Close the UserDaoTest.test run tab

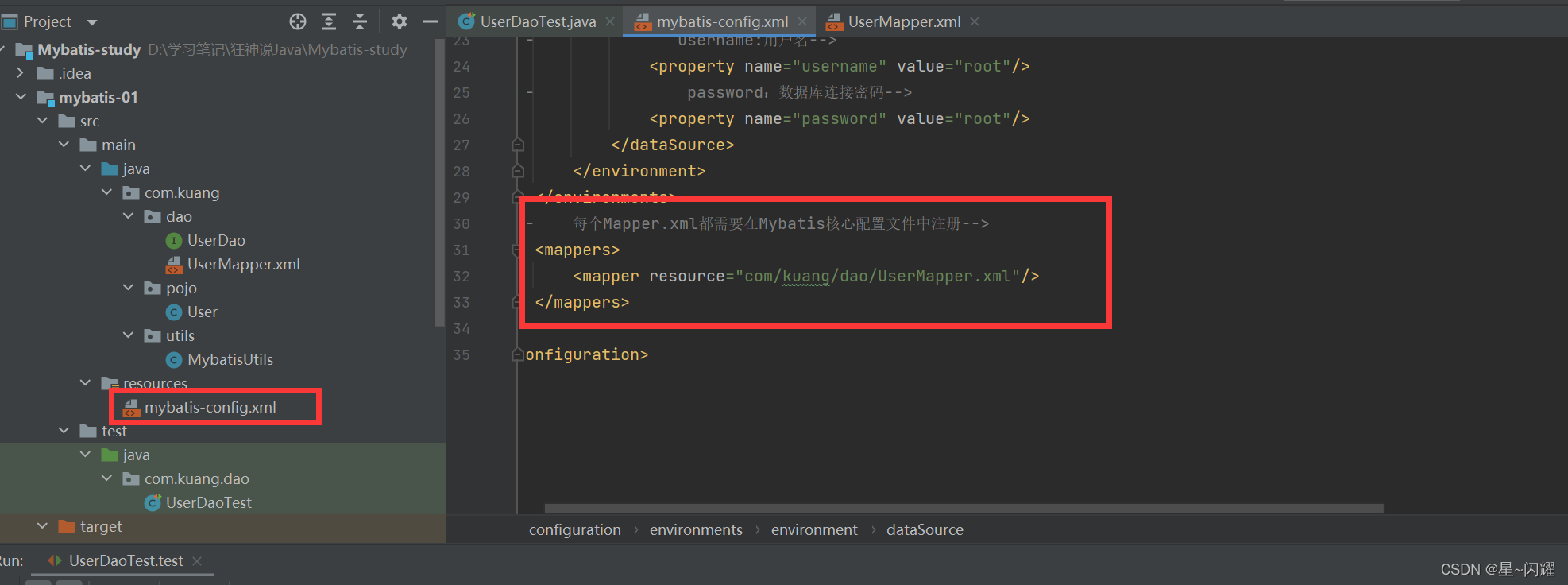197,560
